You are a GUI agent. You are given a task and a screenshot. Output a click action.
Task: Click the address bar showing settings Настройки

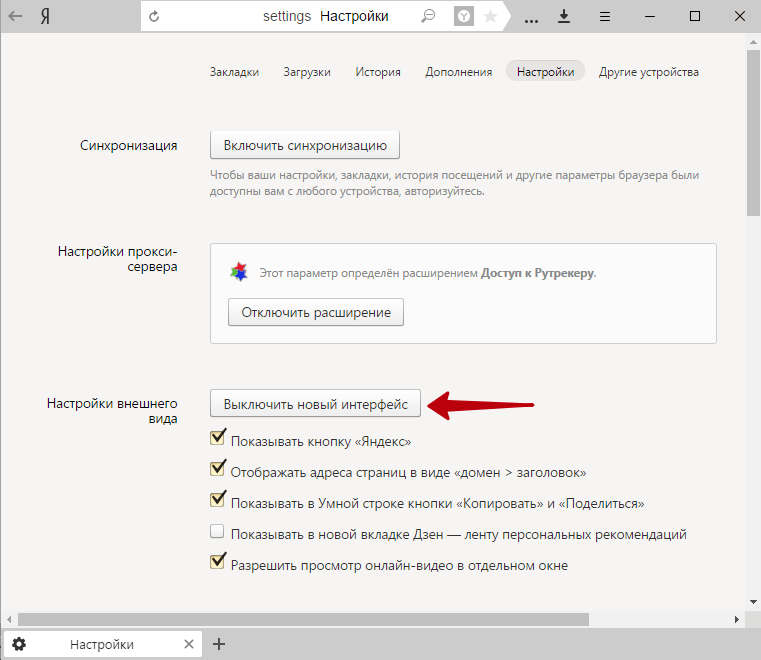(x=325, y=16)
